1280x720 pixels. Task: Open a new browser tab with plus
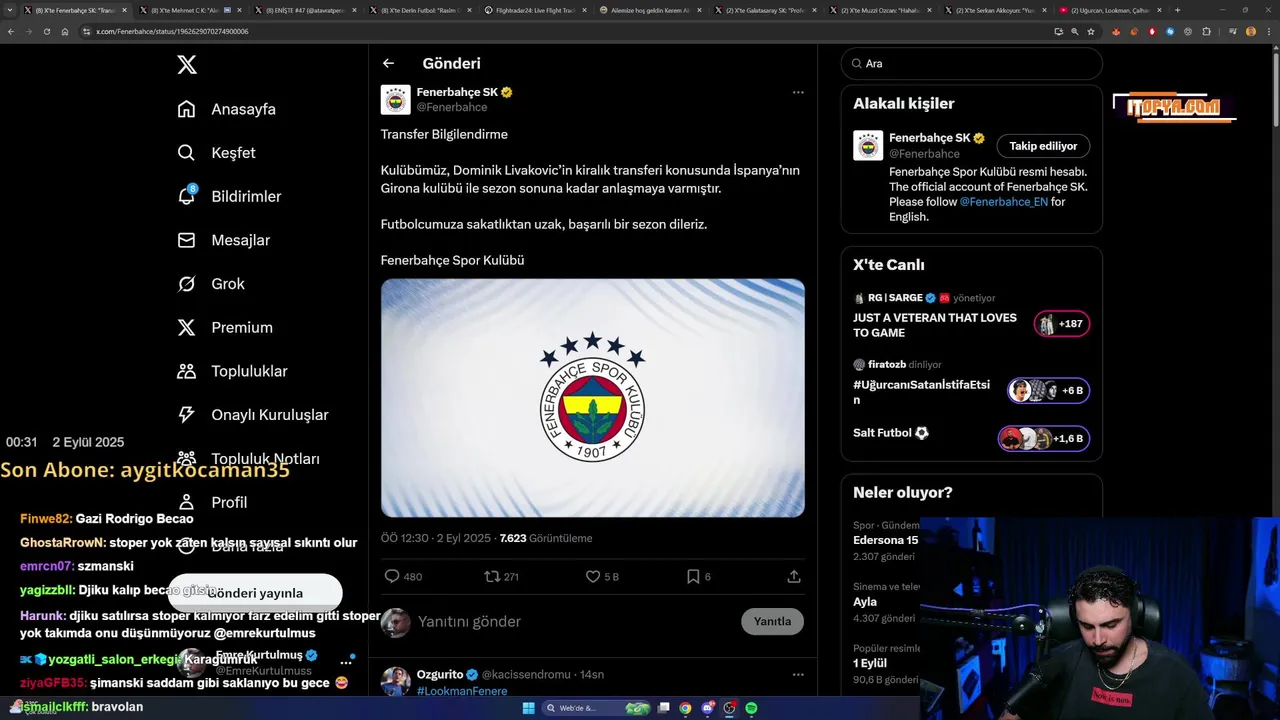point(1177,10)
